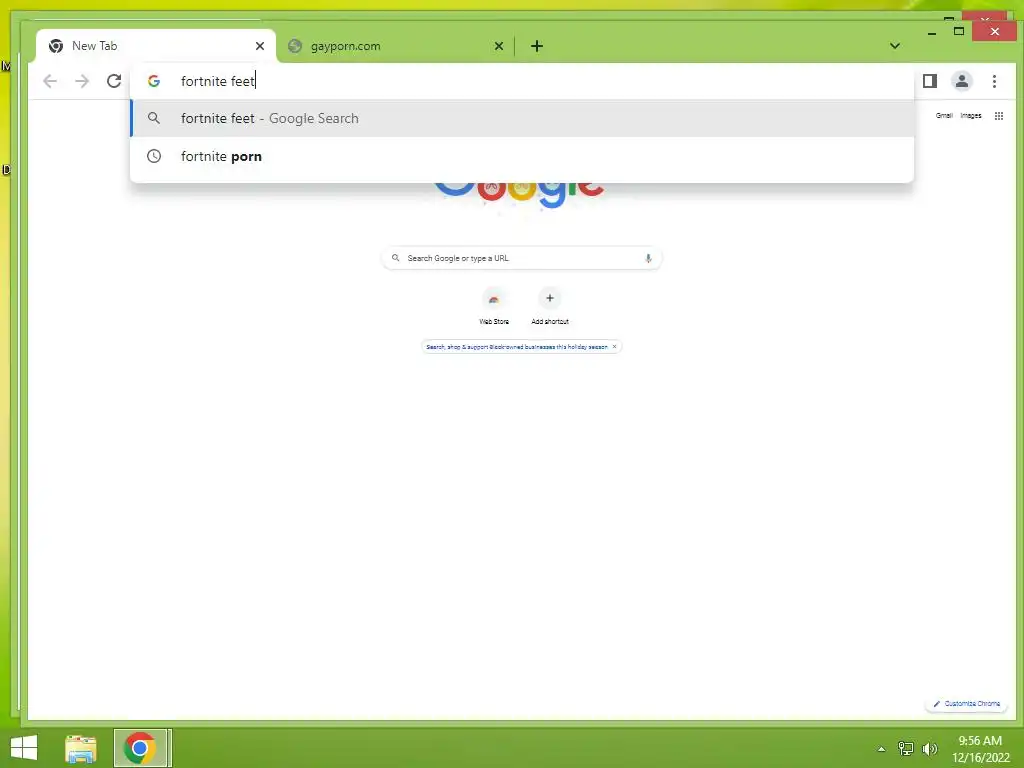Show hidden system tray icons
This screenshot has height=768, width=1024.
pyautogui.click(x=881, y=749)
